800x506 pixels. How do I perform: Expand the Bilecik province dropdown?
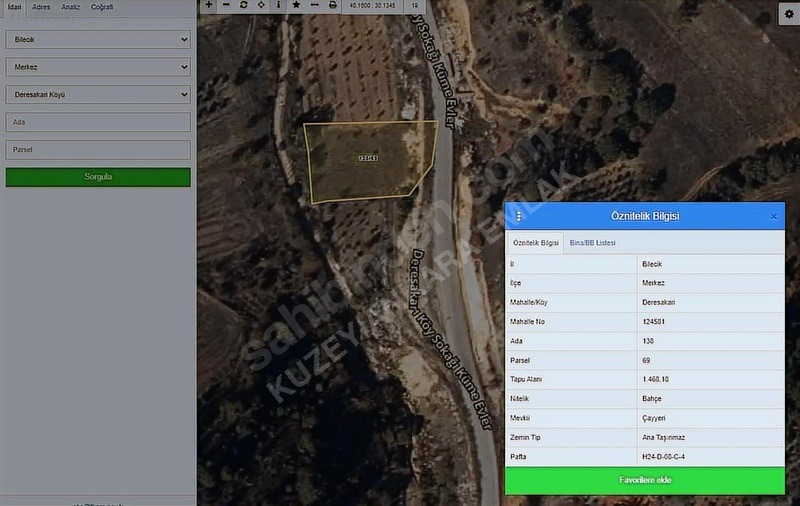[98, 39]
